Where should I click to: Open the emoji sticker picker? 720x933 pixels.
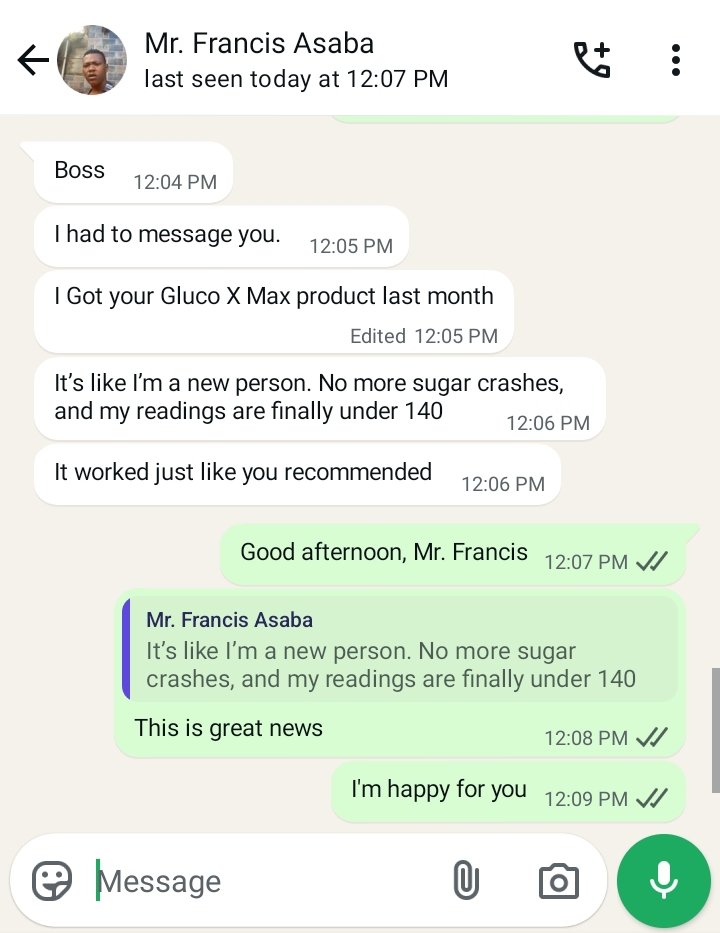pos(52,881)
